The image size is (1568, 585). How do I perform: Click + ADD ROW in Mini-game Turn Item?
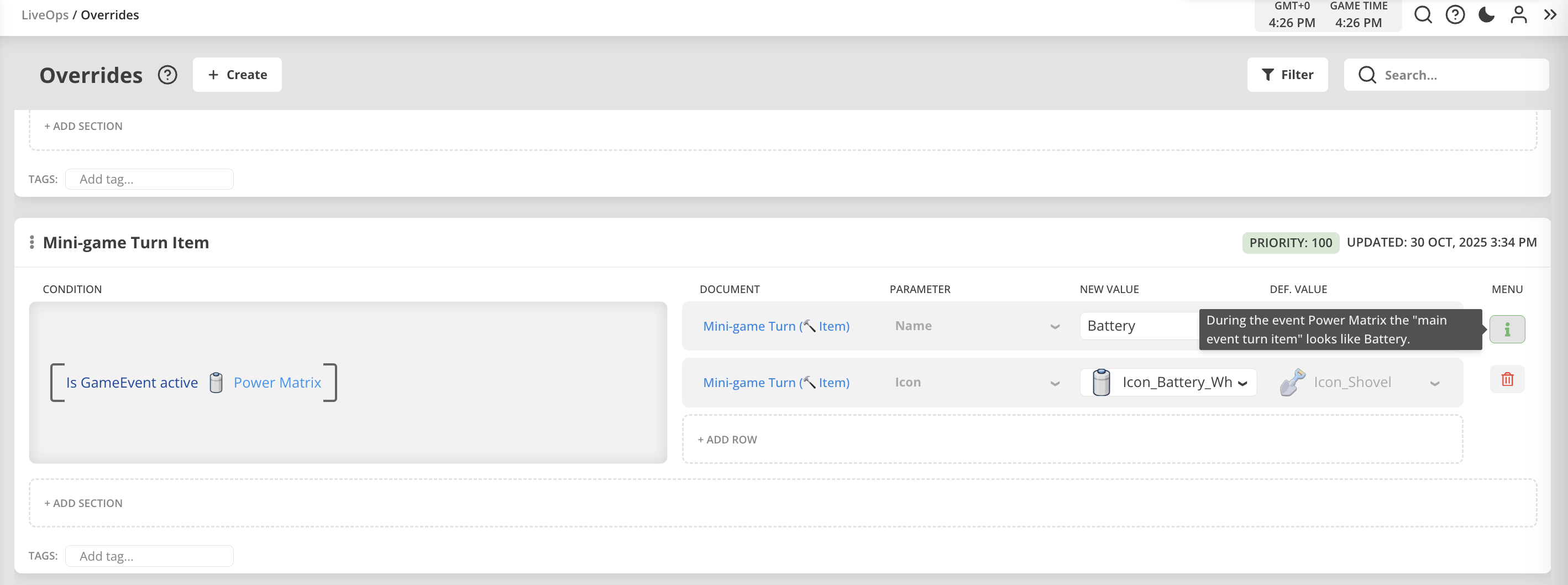click(727, 440)
